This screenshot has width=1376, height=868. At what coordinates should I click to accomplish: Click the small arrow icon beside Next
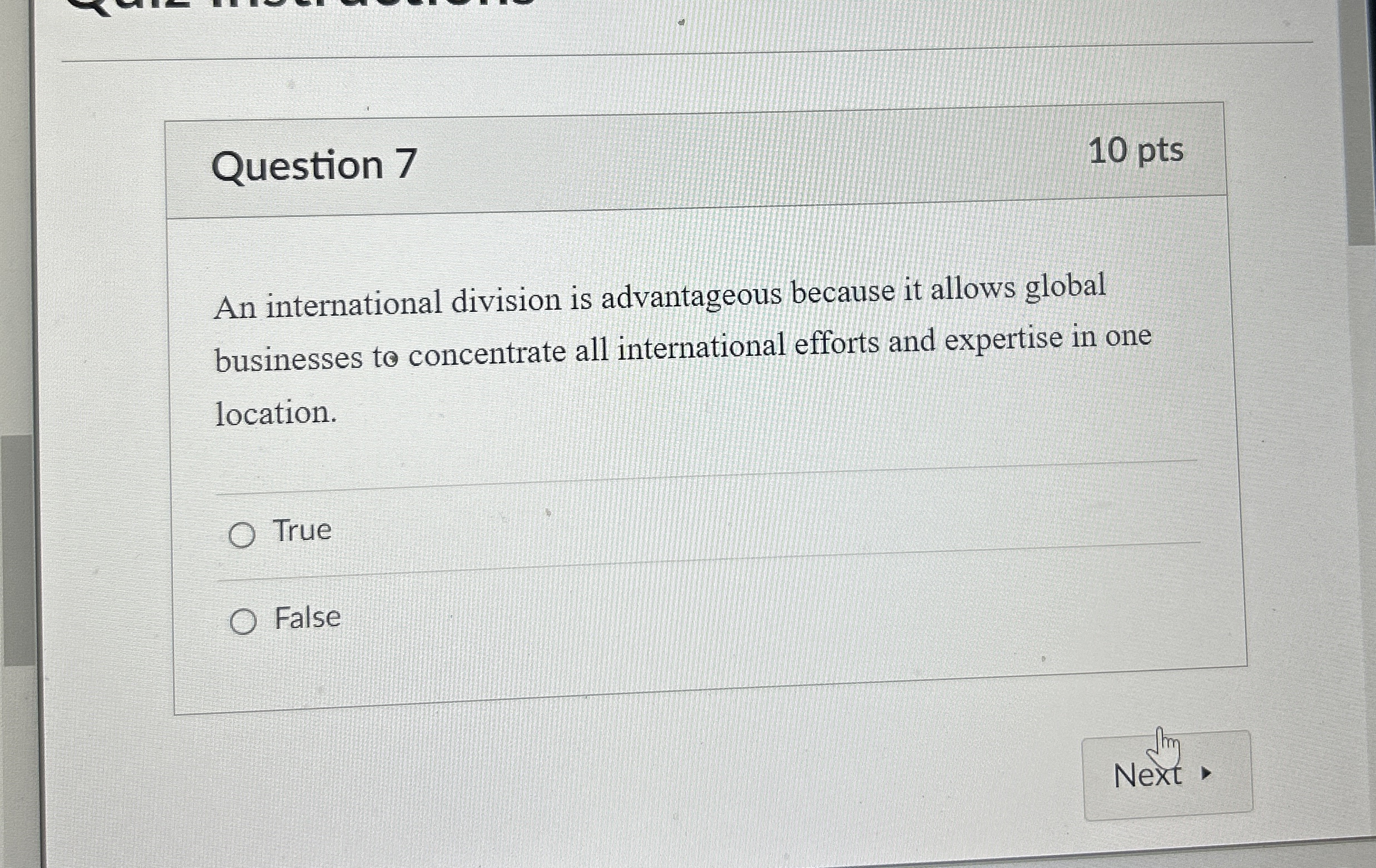point(1206,773)
